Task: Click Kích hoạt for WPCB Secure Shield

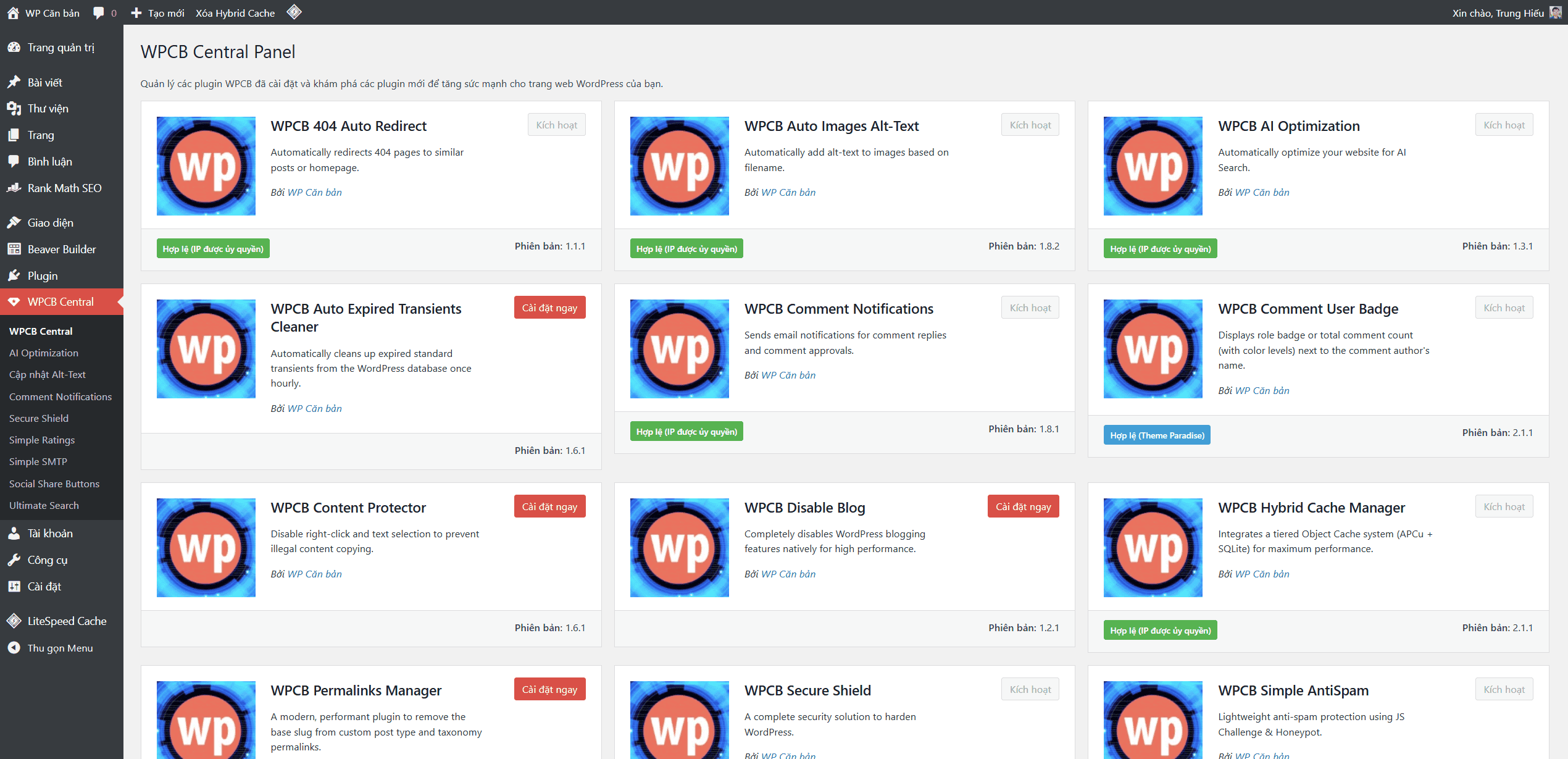Action: click(1030, 689)
